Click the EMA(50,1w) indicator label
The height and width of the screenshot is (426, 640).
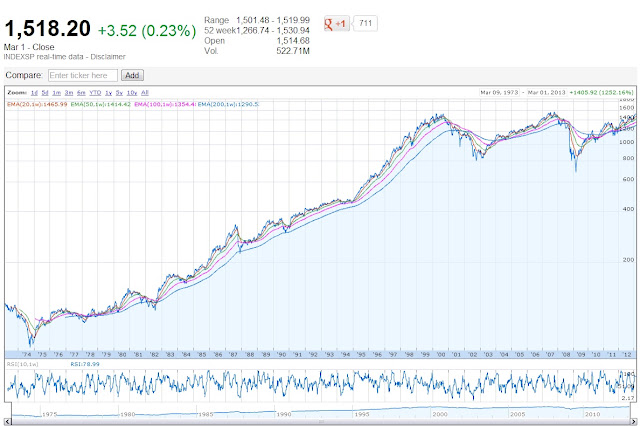pos(101,104)
